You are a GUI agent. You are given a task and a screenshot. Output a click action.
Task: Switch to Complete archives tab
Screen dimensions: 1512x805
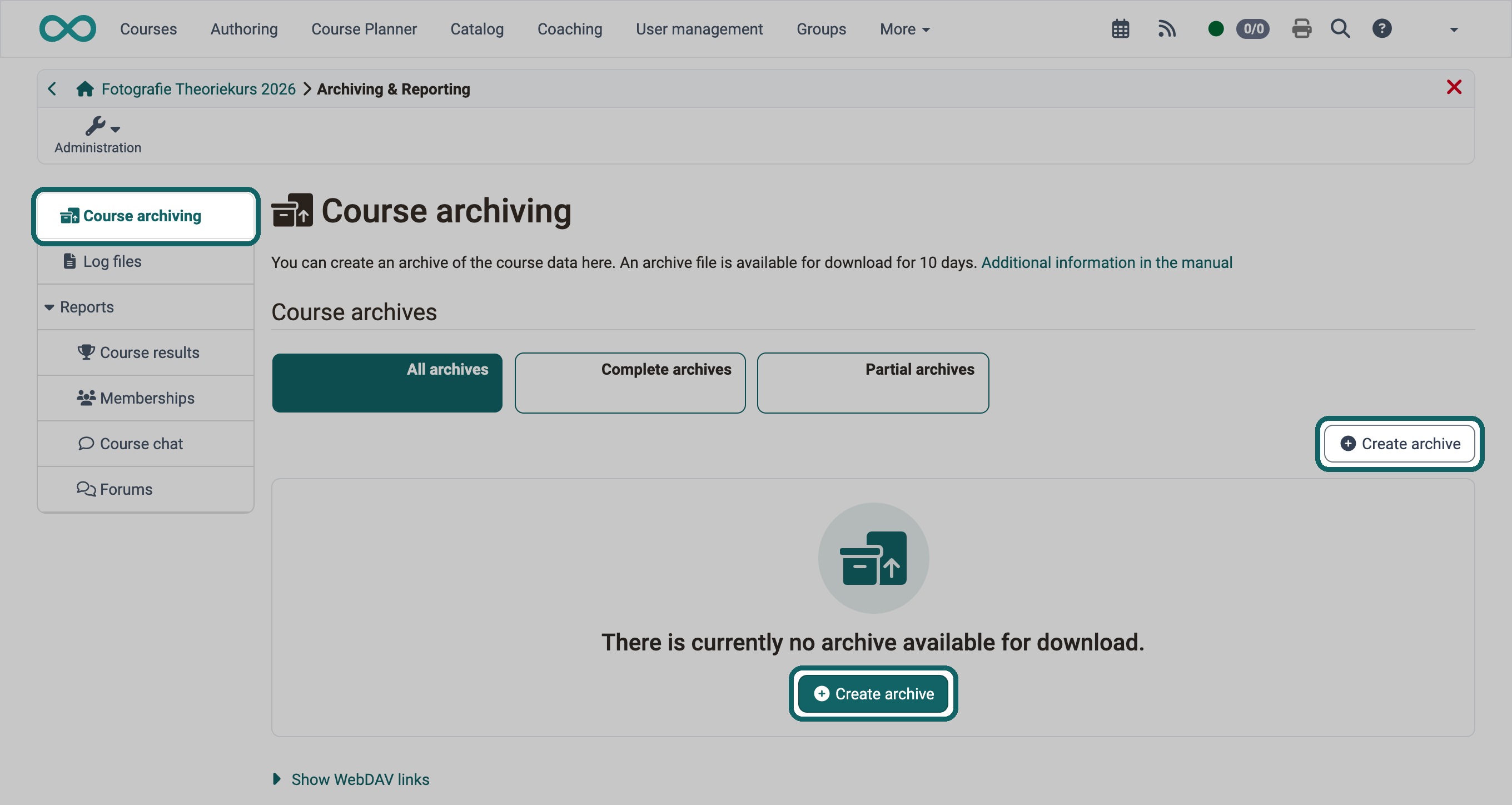pyautogui.click(x=630, y=383)
